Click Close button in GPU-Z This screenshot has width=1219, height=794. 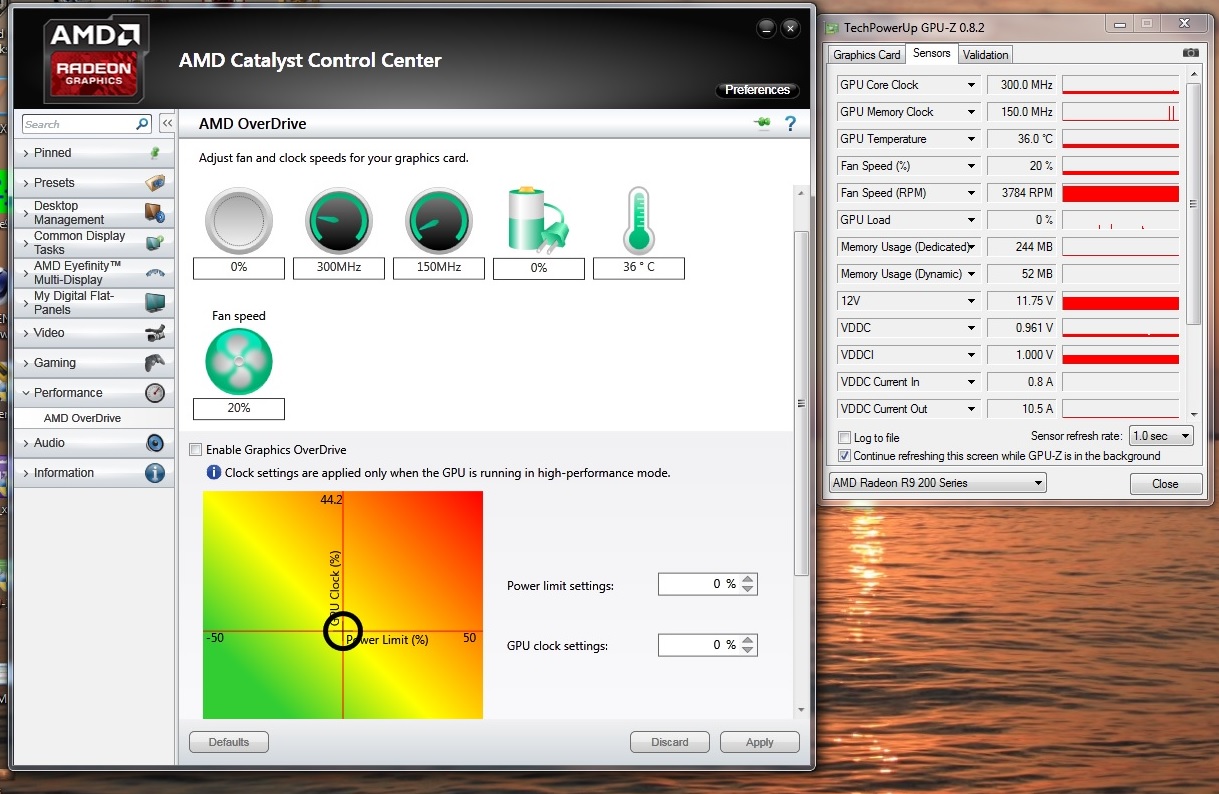point(1165,484)
